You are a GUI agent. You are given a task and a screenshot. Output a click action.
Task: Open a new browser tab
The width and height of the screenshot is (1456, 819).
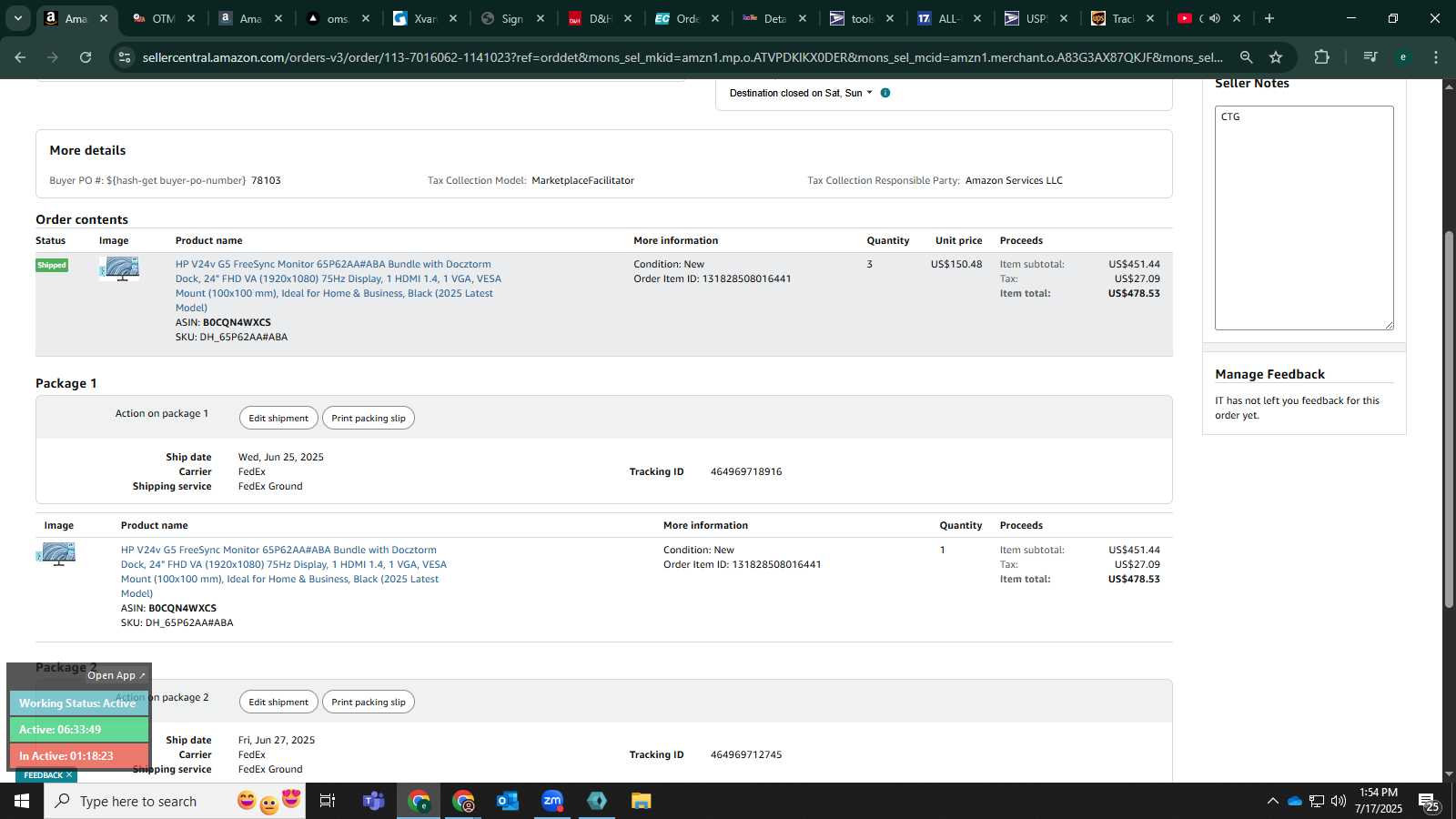point(1269,18)
